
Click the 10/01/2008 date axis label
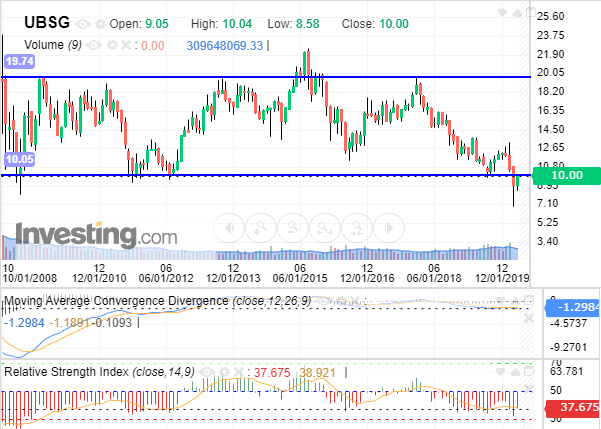[x=30, y=278]
